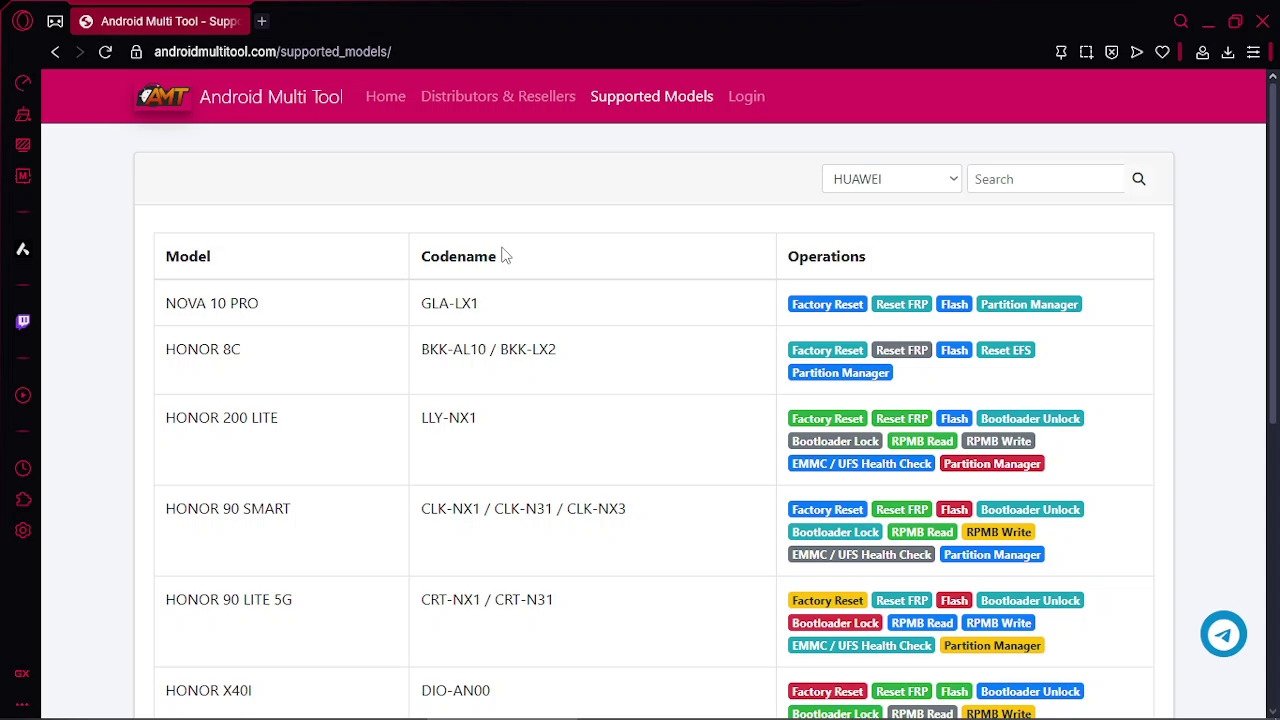Open the Easy Setup sliders icon
The image size is (1280, 720).
click(1253, 52)
